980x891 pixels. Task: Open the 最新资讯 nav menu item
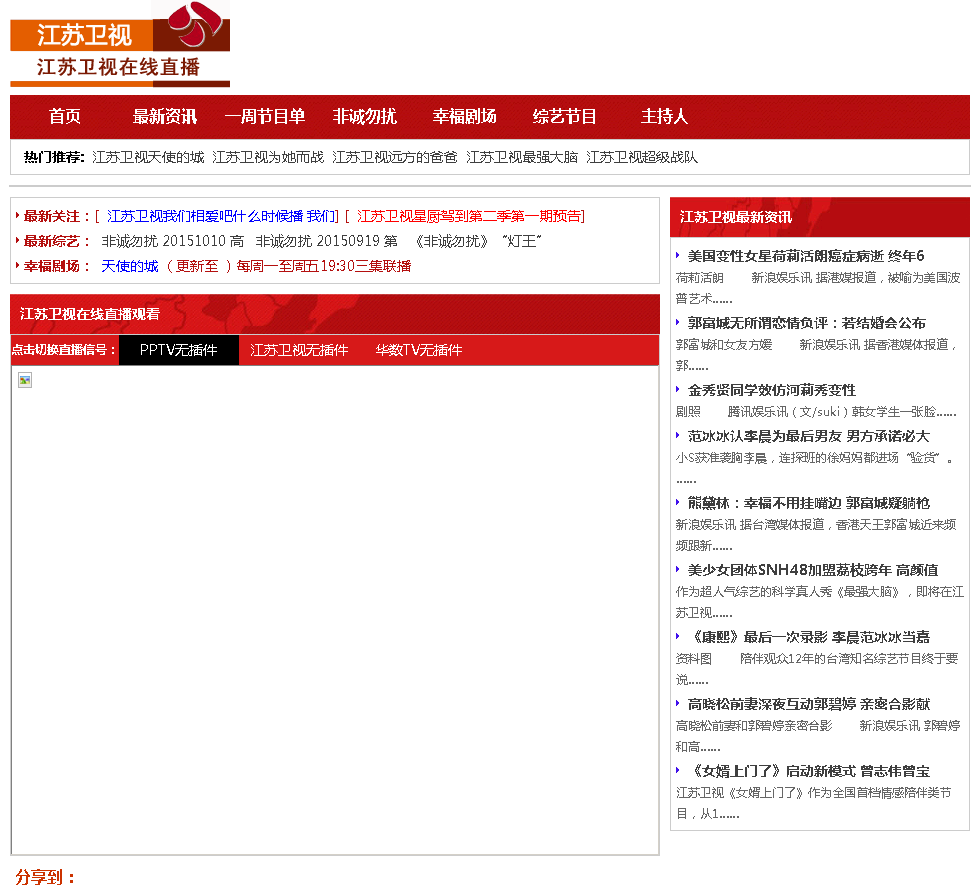[164, 116]
